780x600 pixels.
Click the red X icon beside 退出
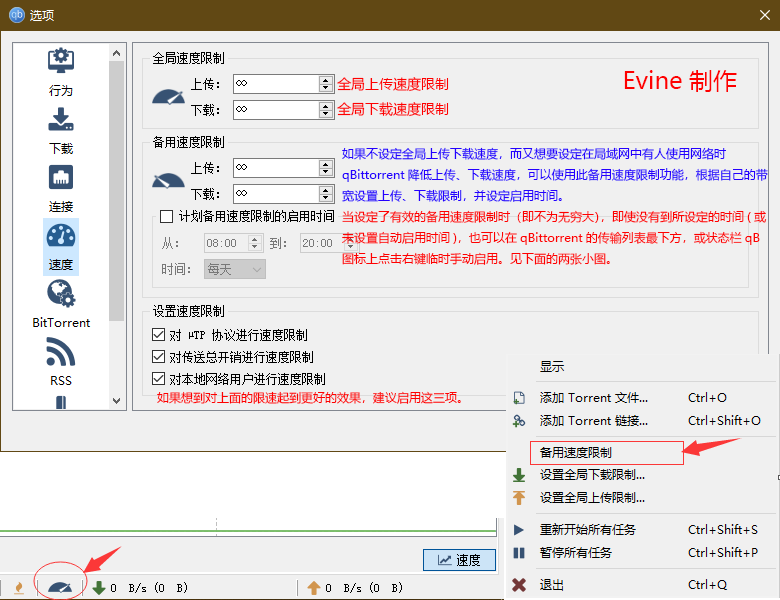pos(519,585)
